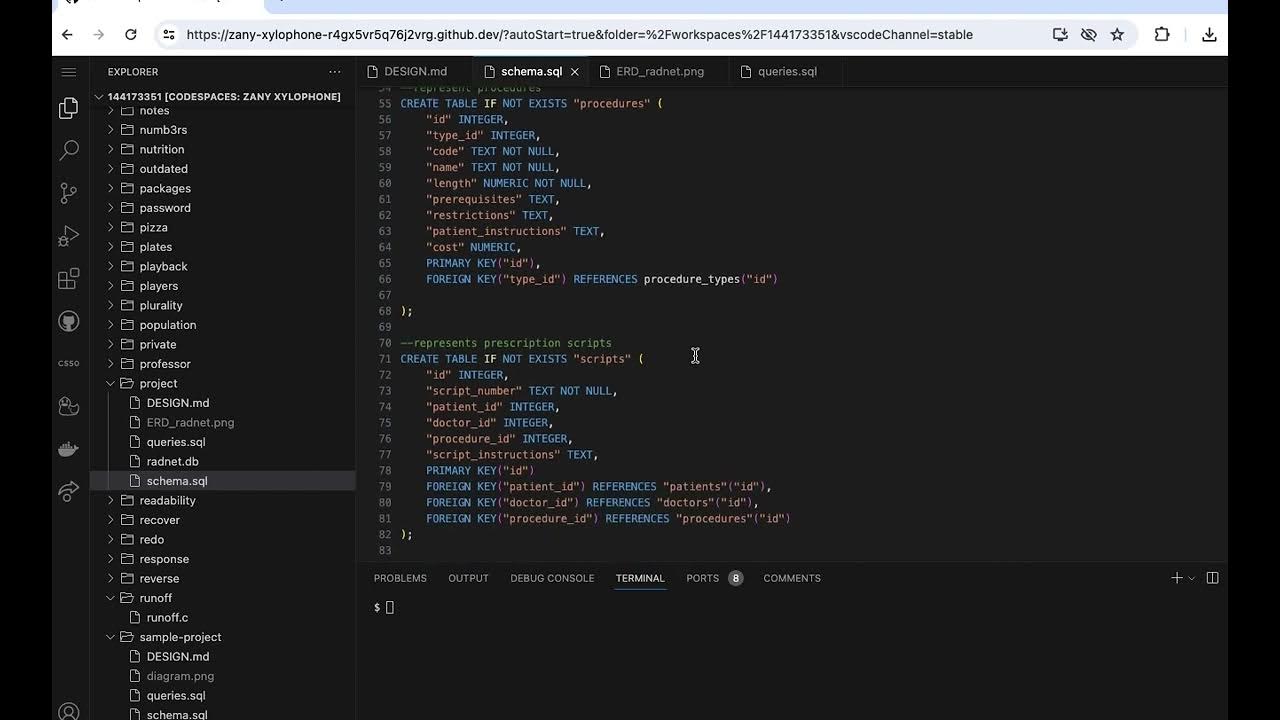Collapse the runoff folder
The width and height of the screenshot is (1280, 720).
224,598
